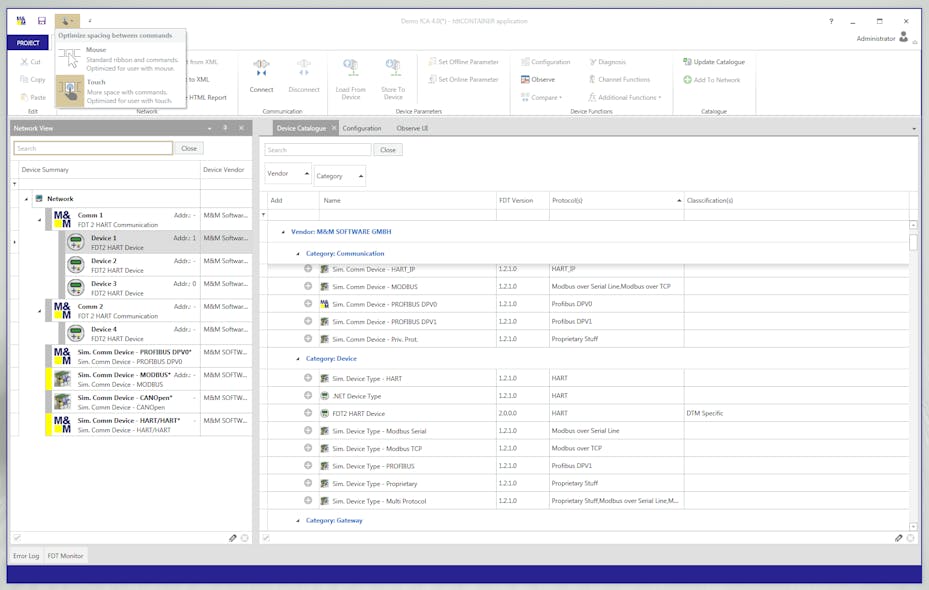
Task: Click the Device Catalogue search field
Action: [318, 150]
